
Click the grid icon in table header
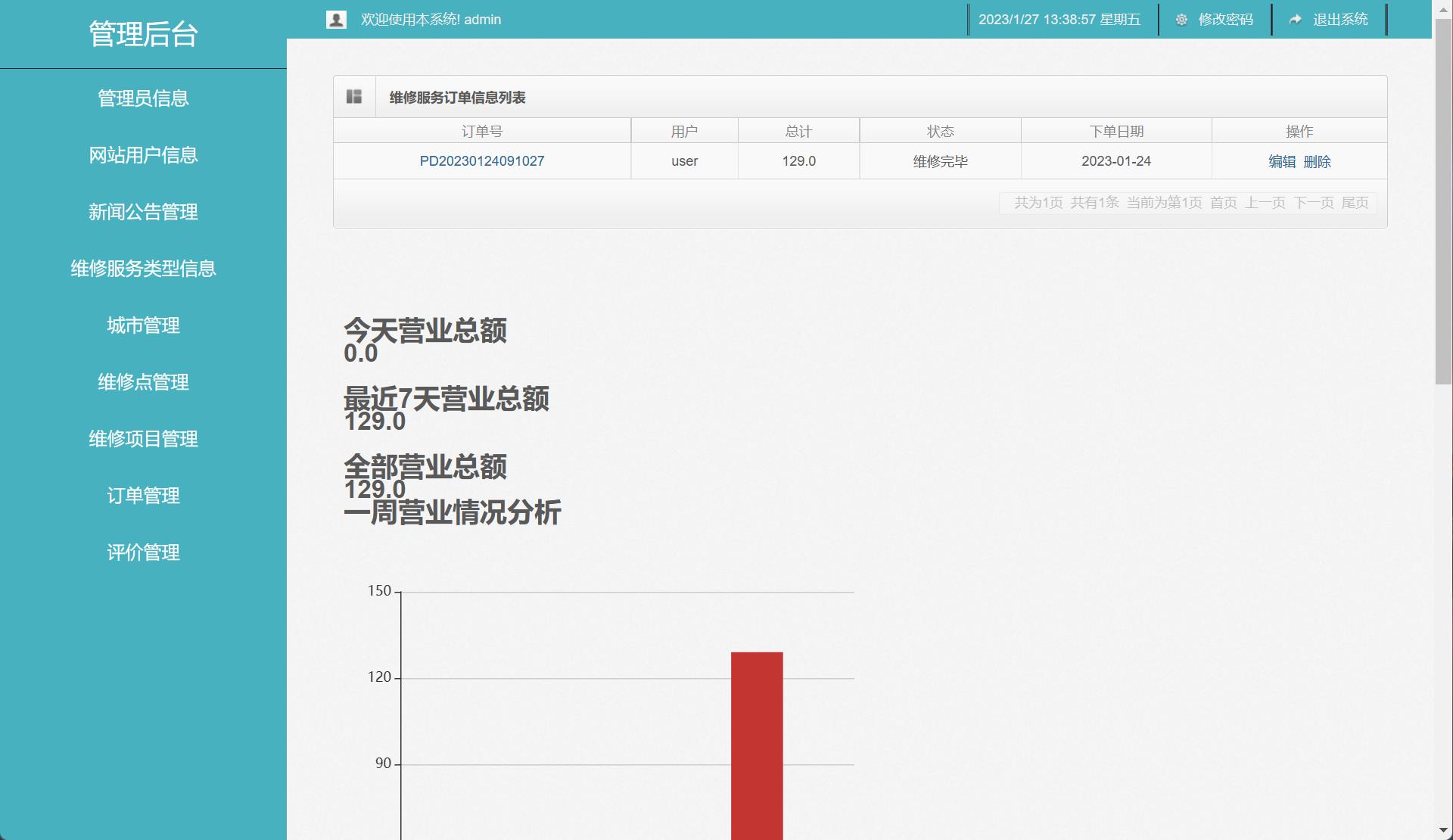click(x=354, y=97)
